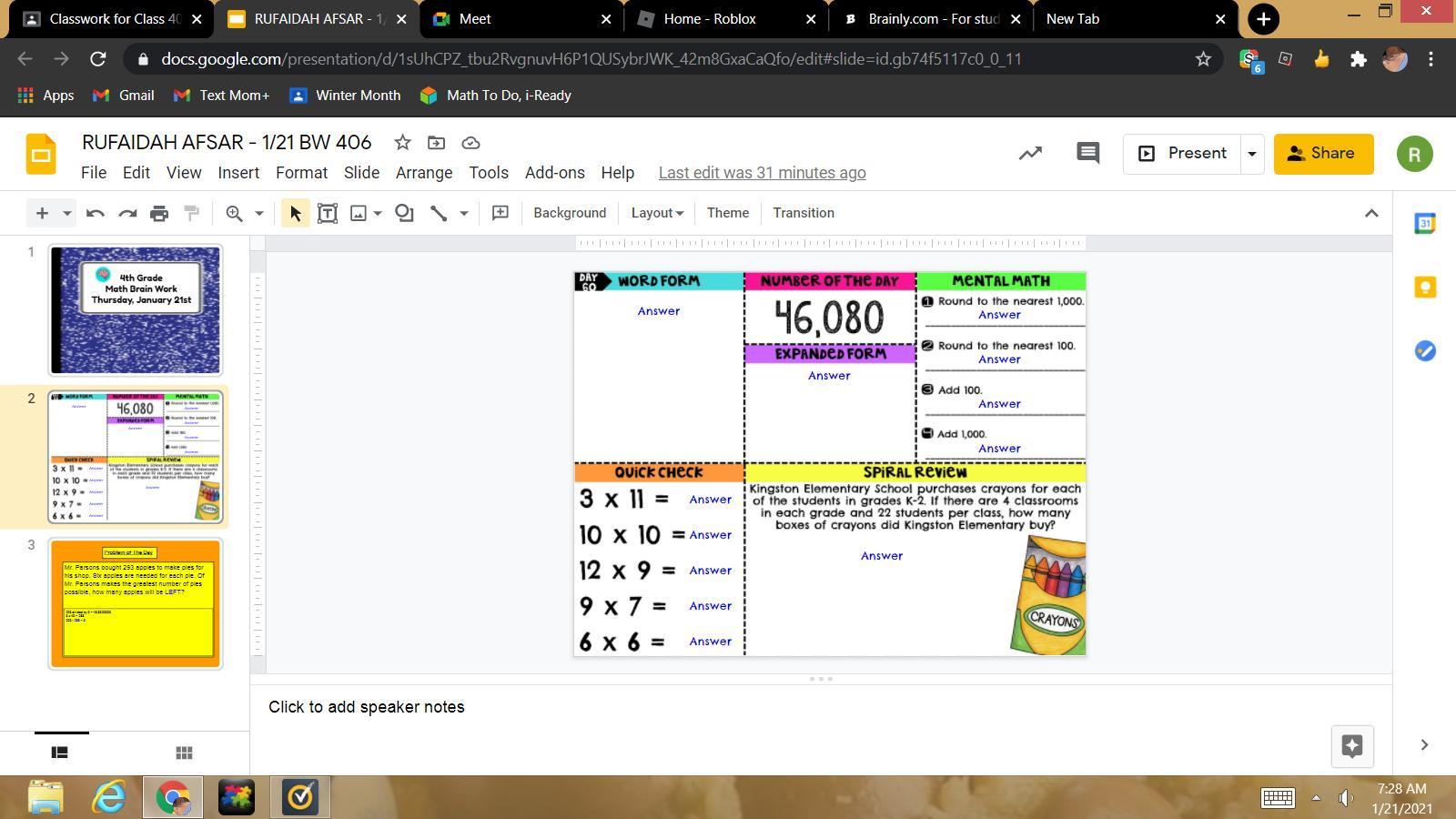The image size is (1456, 819).
Task: Select slide 3 thumbnail
Action: click(x=136, y=603)
